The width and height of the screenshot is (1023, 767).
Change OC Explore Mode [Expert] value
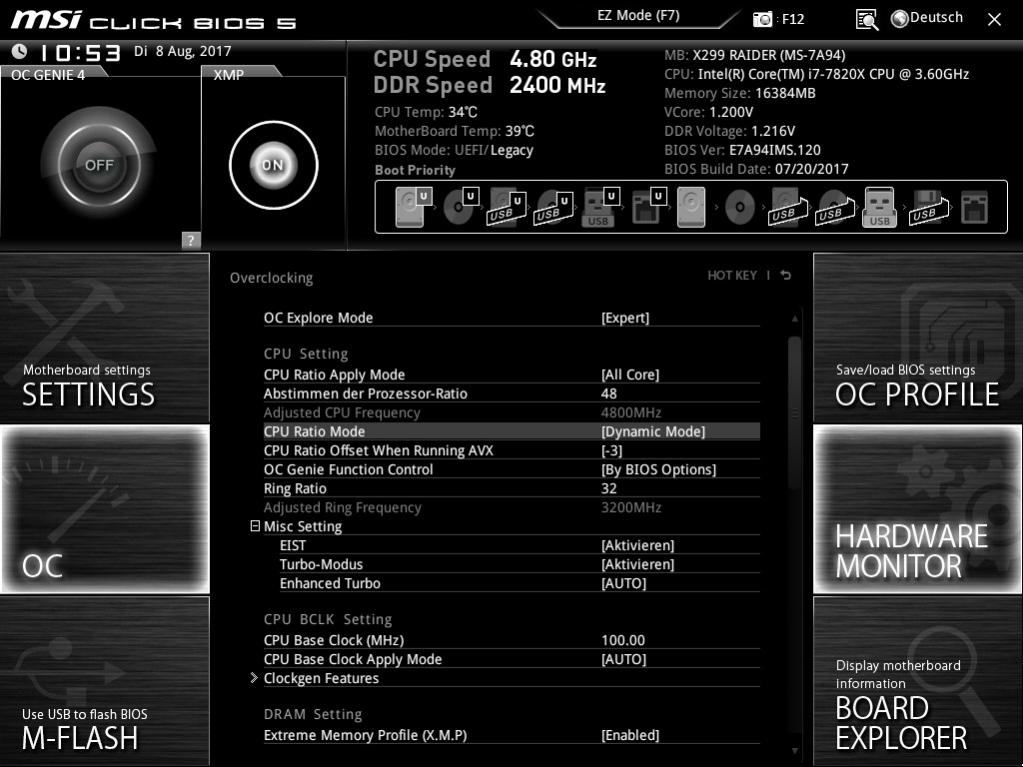click(x=625, y=318)
